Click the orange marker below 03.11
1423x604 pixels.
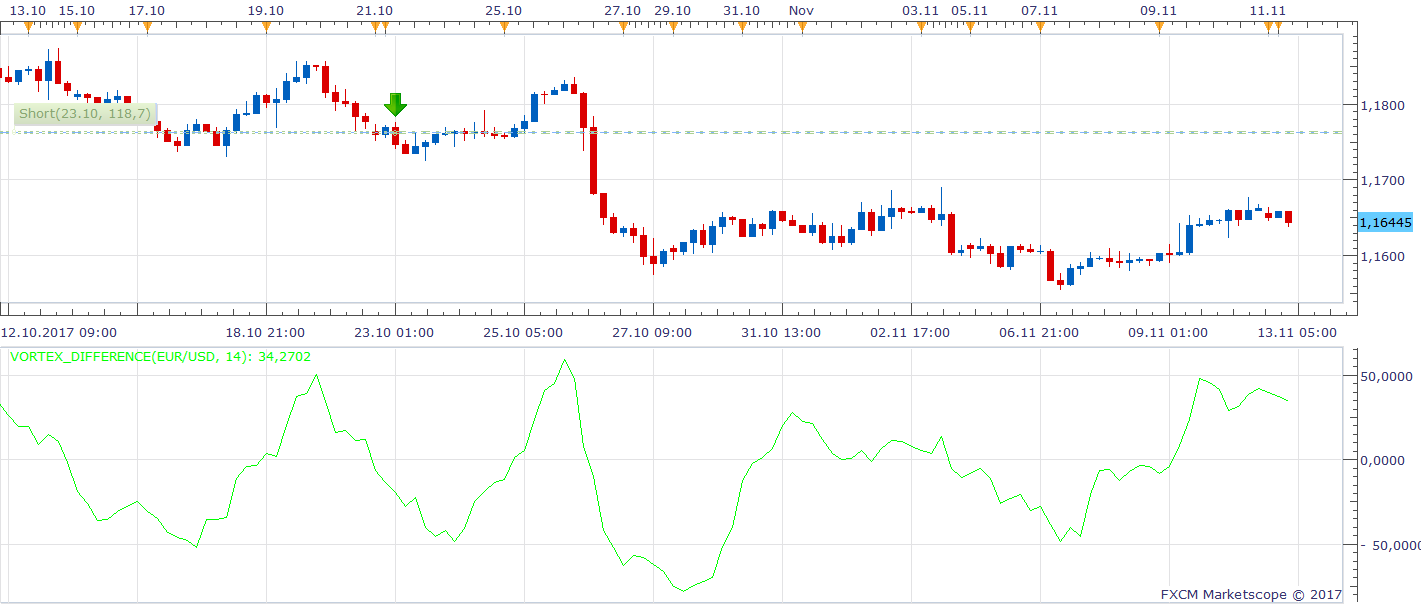click(921, 27)
